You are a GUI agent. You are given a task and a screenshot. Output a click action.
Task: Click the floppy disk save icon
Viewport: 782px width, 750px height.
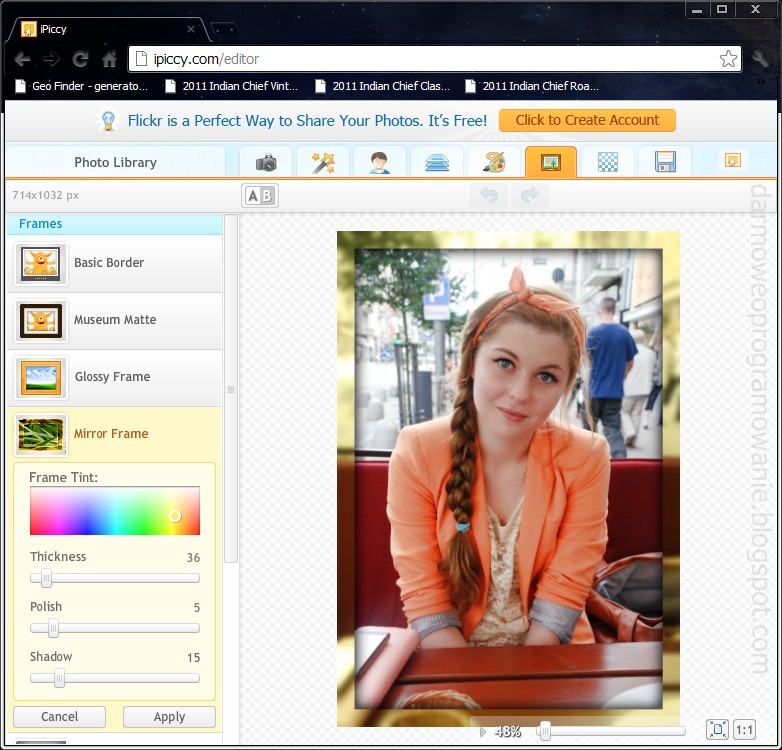(x=665, y=162)
